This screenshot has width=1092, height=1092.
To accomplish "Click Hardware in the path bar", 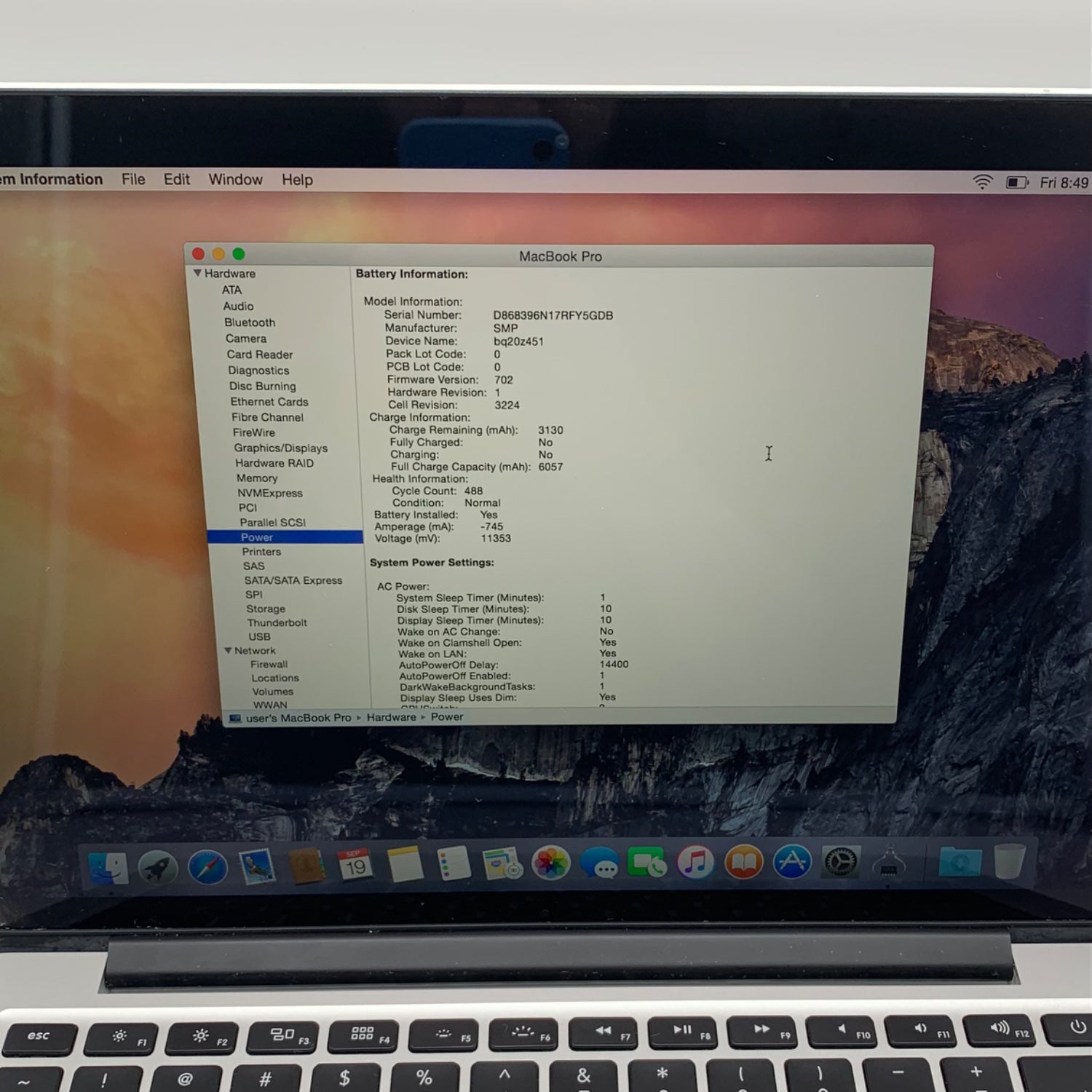I will tap(391, 717).
